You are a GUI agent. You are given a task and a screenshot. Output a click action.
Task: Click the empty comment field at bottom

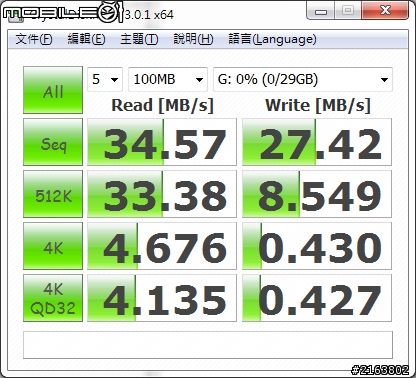(208, 345)
